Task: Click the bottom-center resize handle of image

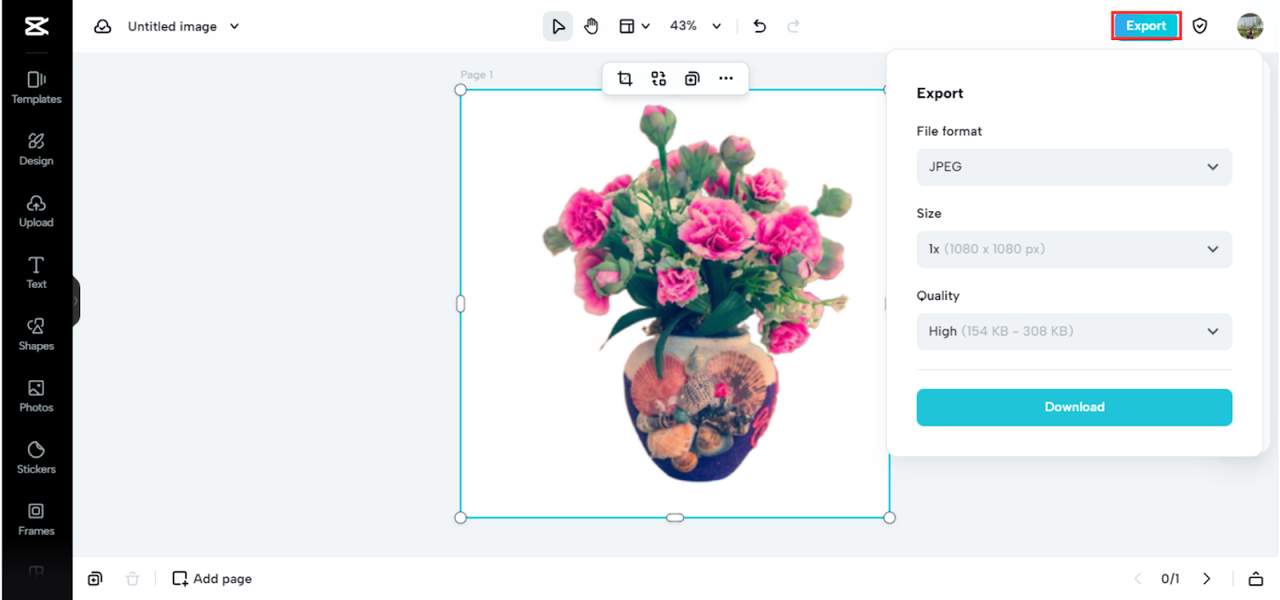Action: 675,518
